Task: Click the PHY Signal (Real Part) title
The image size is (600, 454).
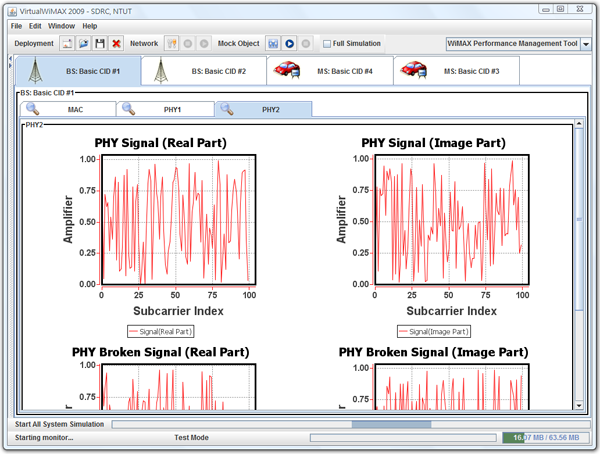Action: 161,143
